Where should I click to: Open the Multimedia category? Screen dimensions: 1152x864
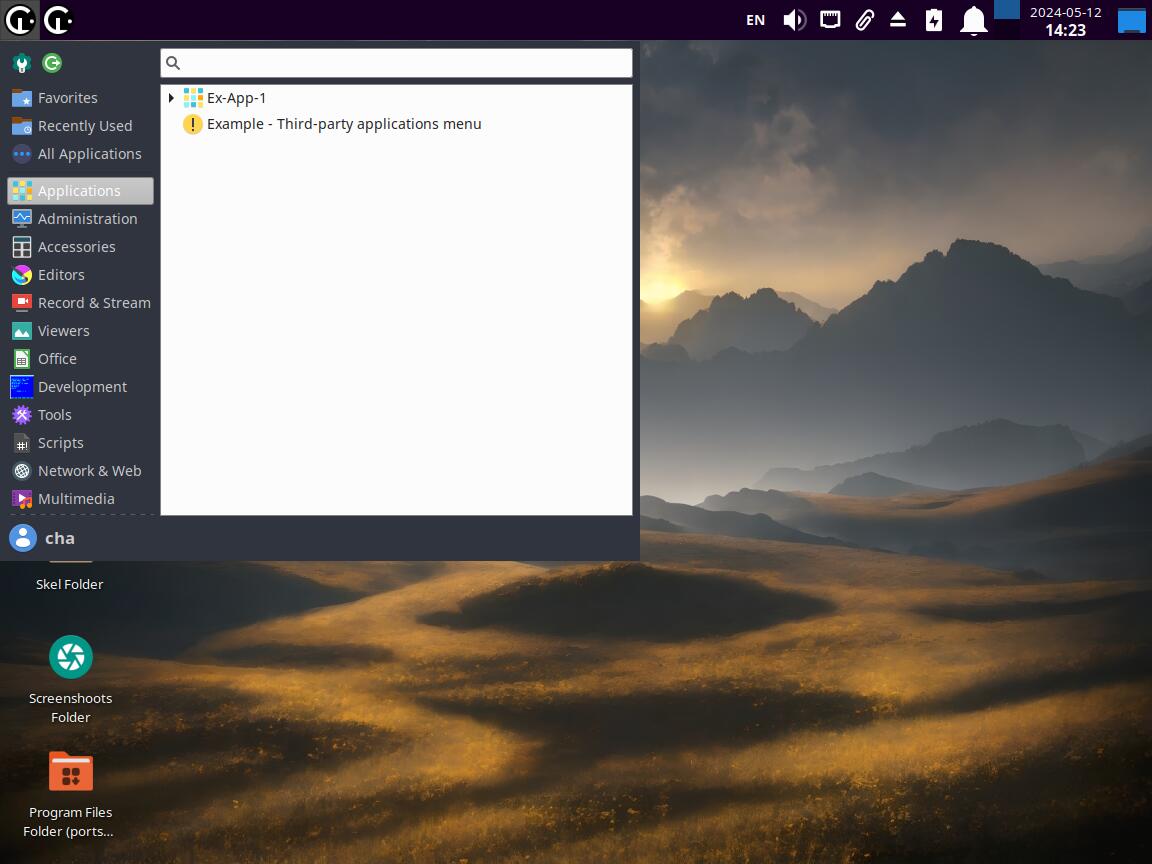coord(80,498)
